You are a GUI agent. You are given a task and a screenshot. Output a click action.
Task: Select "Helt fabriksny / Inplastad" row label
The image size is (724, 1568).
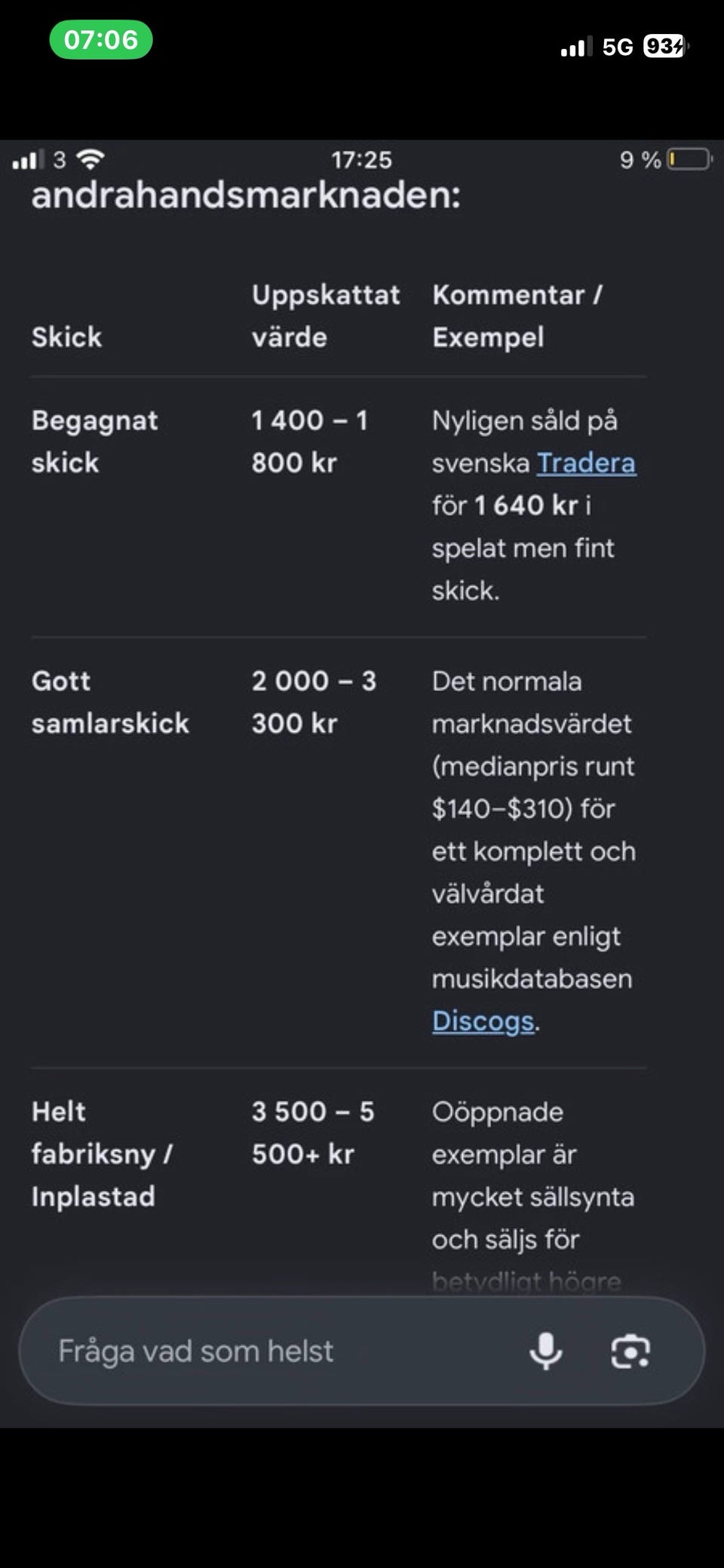click(102, 1154)
